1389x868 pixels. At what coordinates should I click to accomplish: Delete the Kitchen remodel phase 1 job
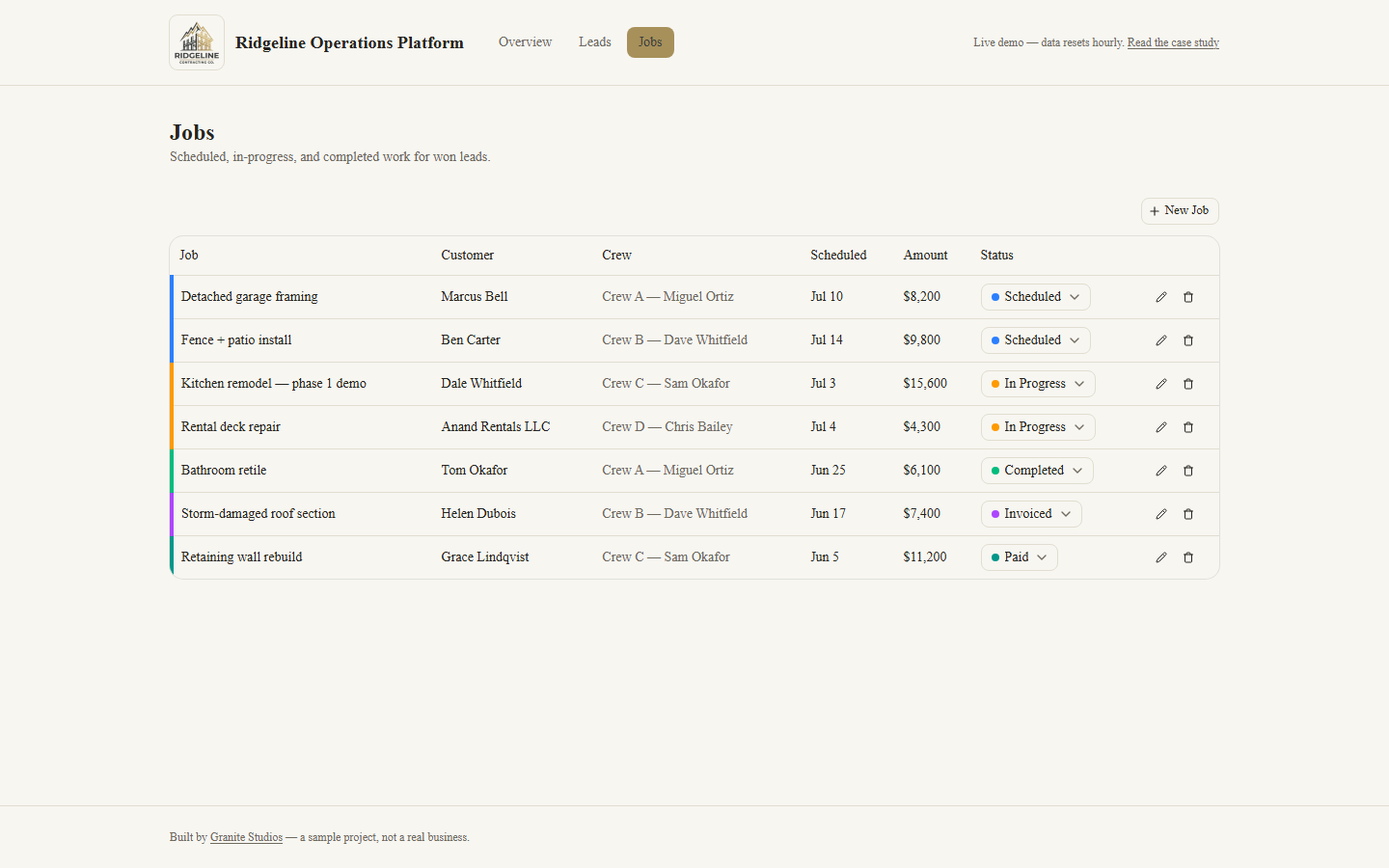(1188, 384)
